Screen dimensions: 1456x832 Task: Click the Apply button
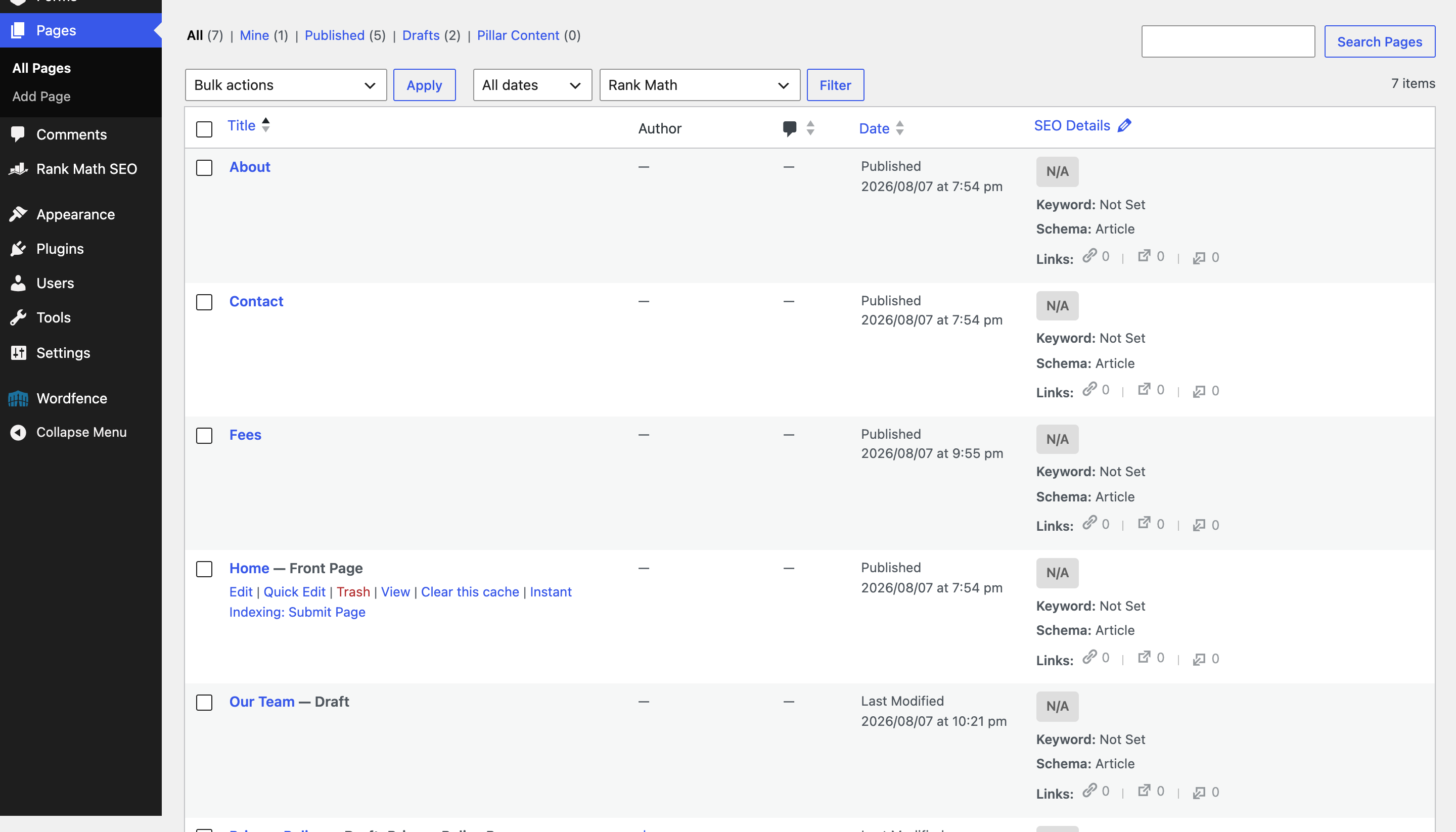424,85
